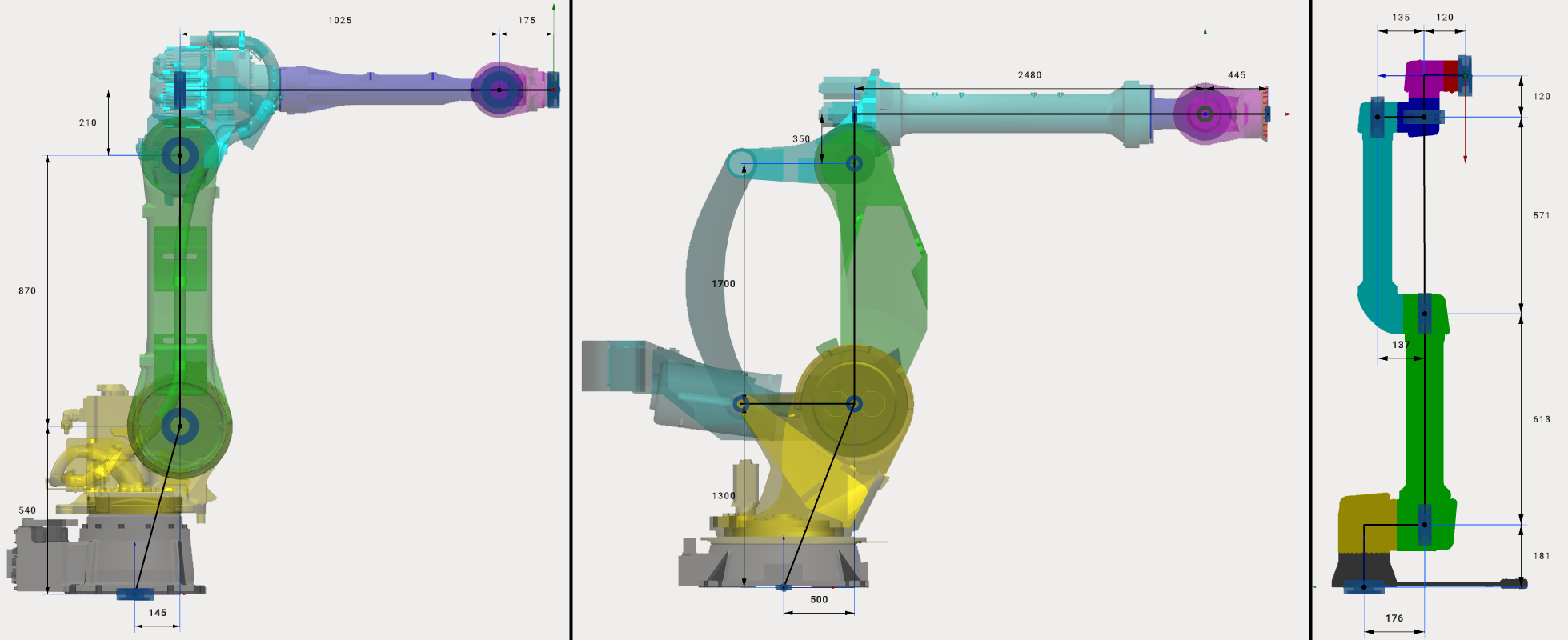Click the 500 base offset label
This screenshot has width=1568, height=640.
coord(819,599)
